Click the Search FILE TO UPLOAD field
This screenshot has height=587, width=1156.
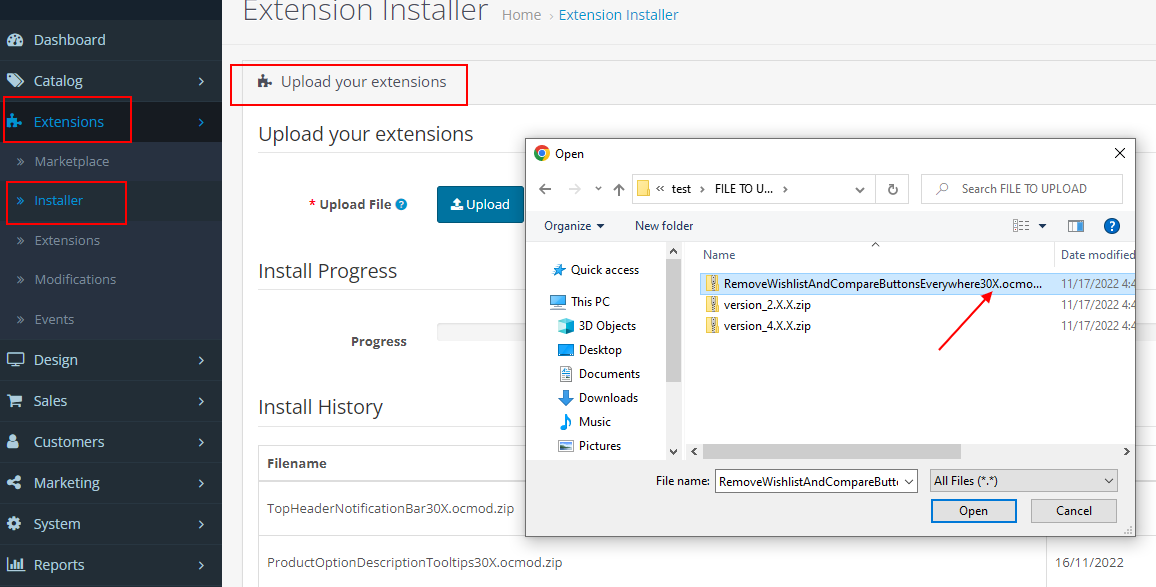(1030, 189)
